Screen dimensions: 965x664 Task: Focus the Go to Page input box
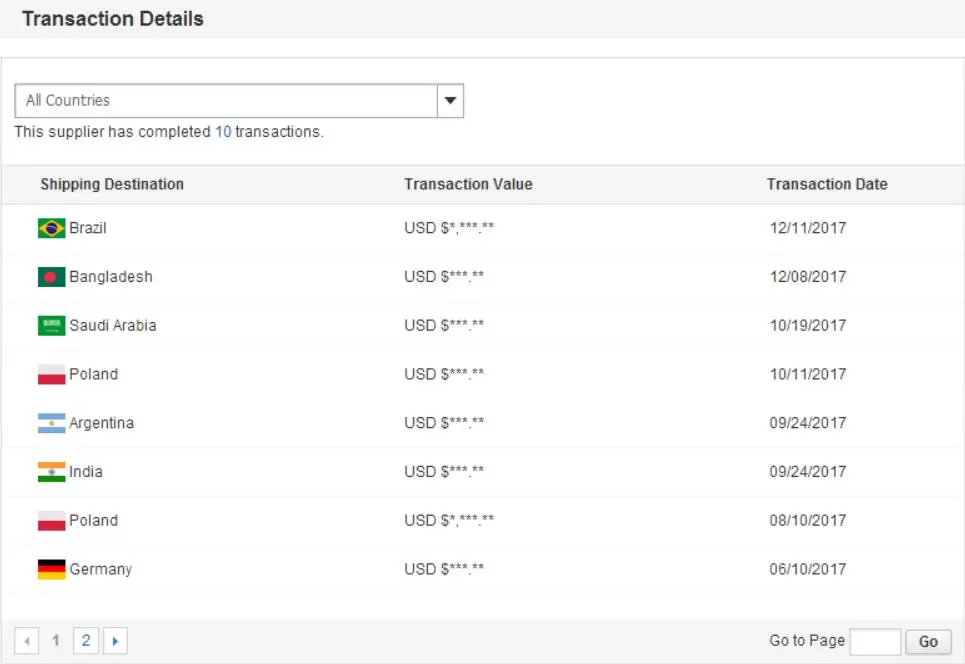pos(875,642)
